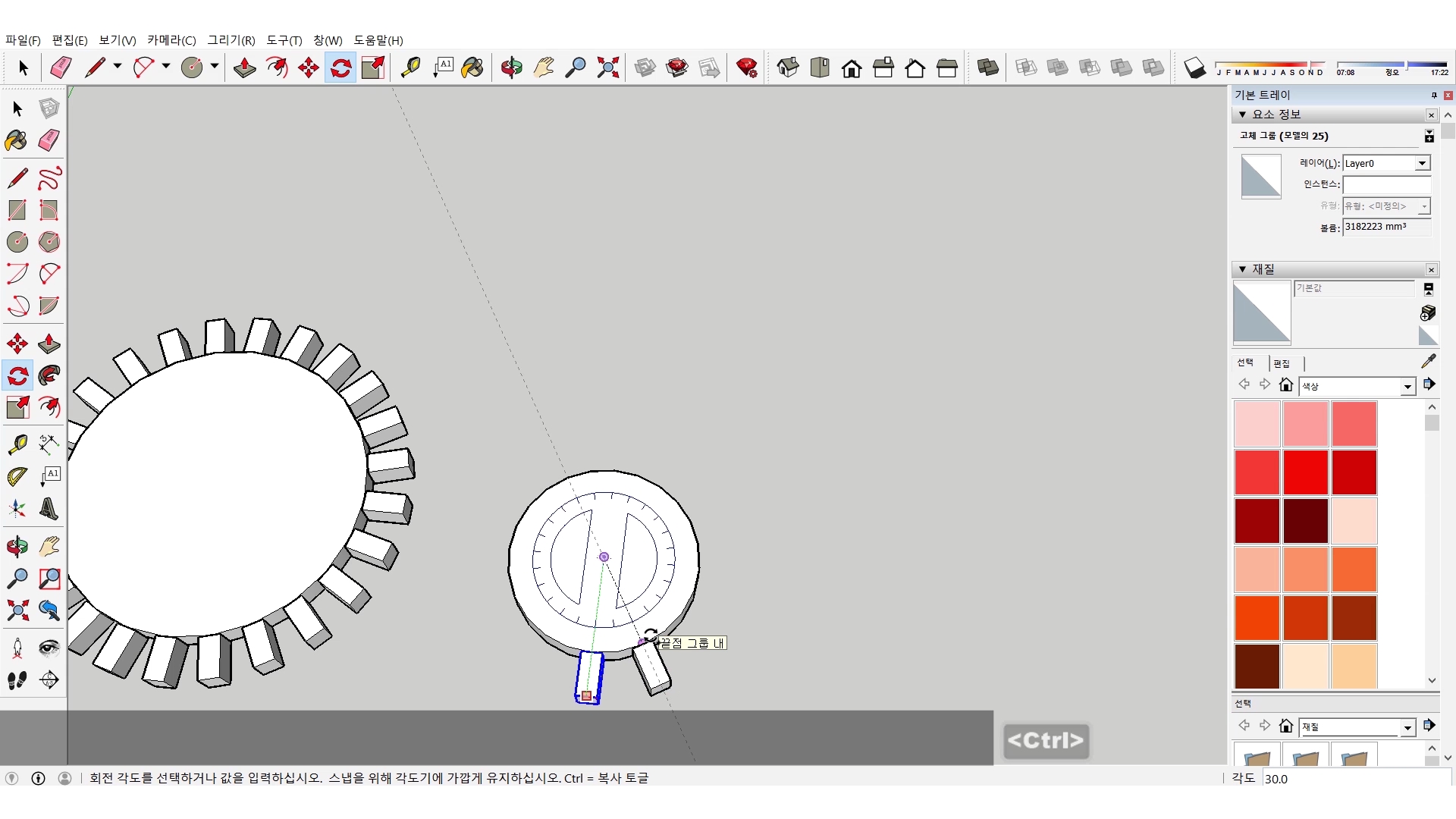Image resolution: width=1456 pixels, height=819 pixels.
Task: Open the 카메라(C) menu
Action: (171, 40)
